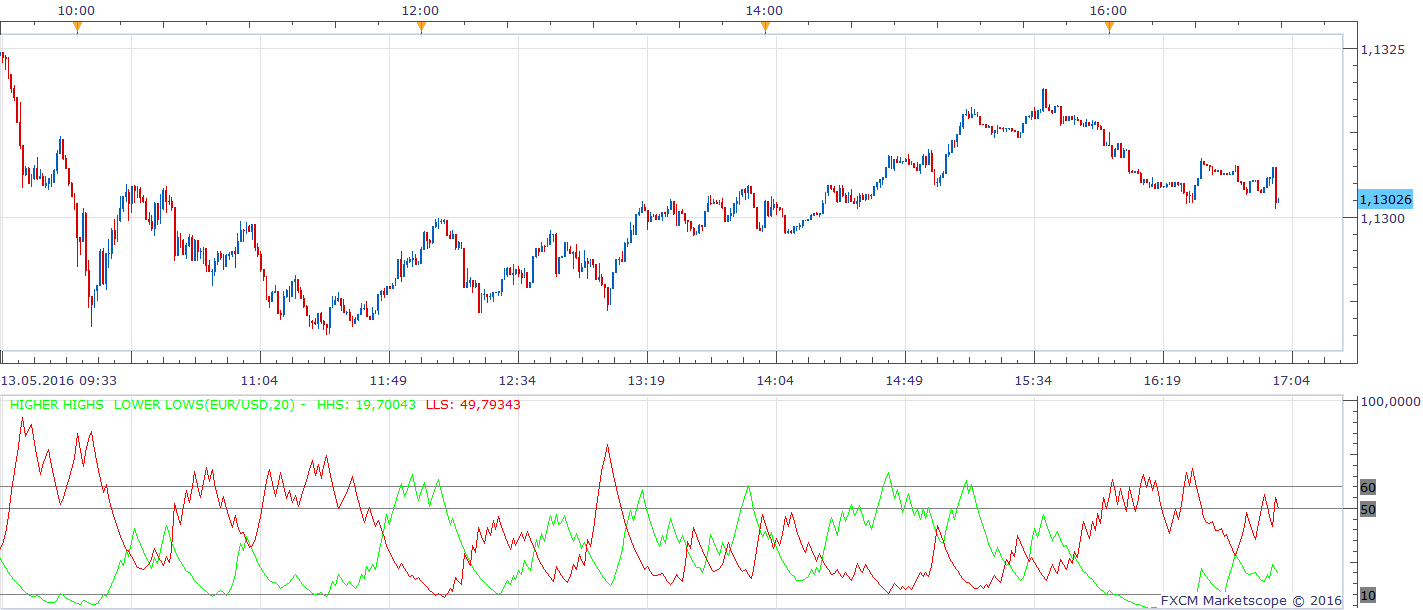Click the 10:00 orange time marker
This screenshot has height=610, width=1423.
(77, 28)
